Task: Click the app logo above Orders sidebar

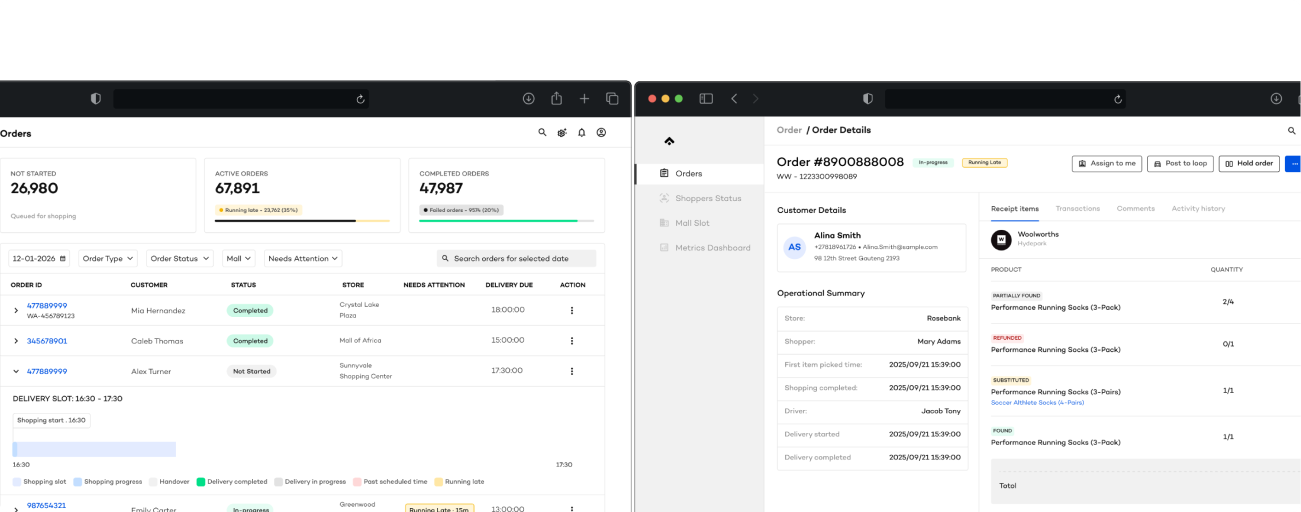Action: pos(669,141)
